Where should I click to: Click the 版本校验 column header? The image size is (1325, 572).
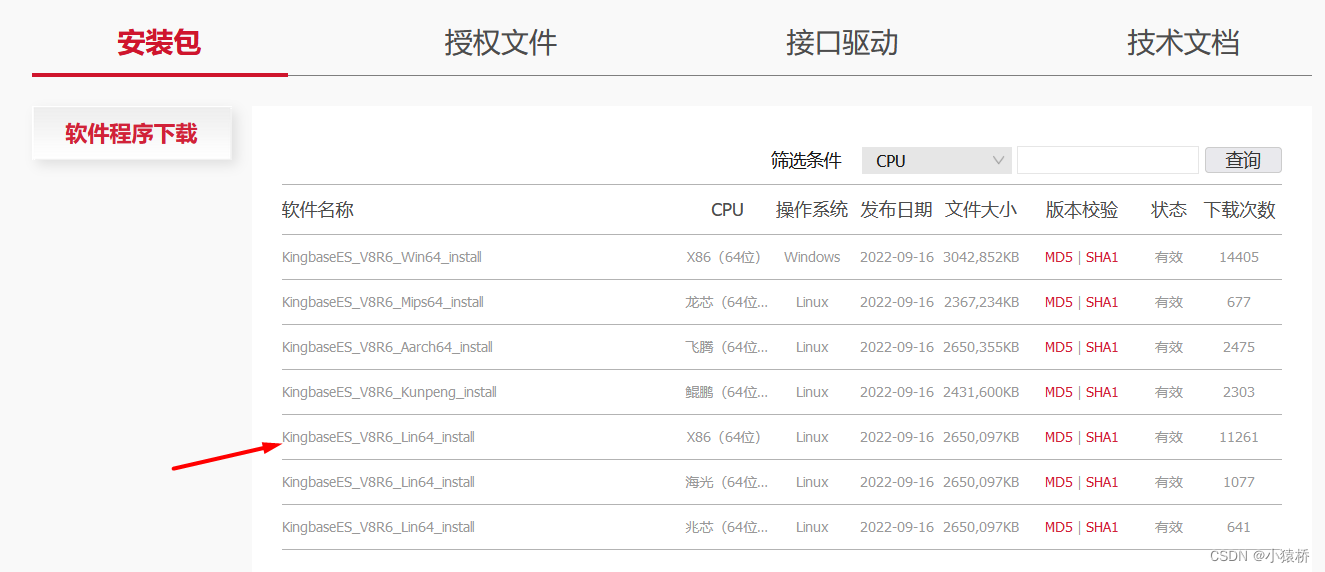click(x=1082, y=210)
